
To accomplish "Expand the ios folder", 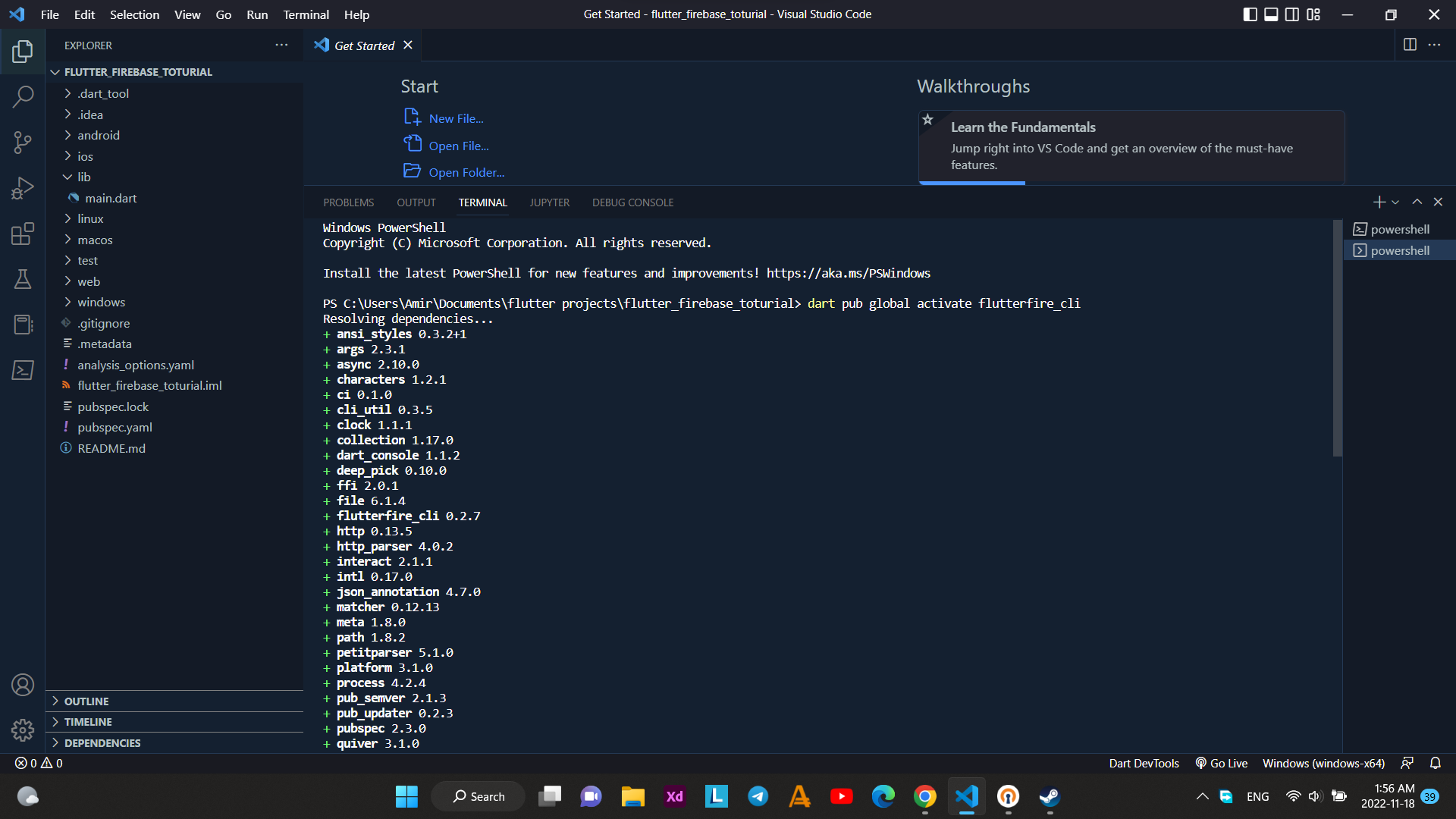I will point(174,156).
